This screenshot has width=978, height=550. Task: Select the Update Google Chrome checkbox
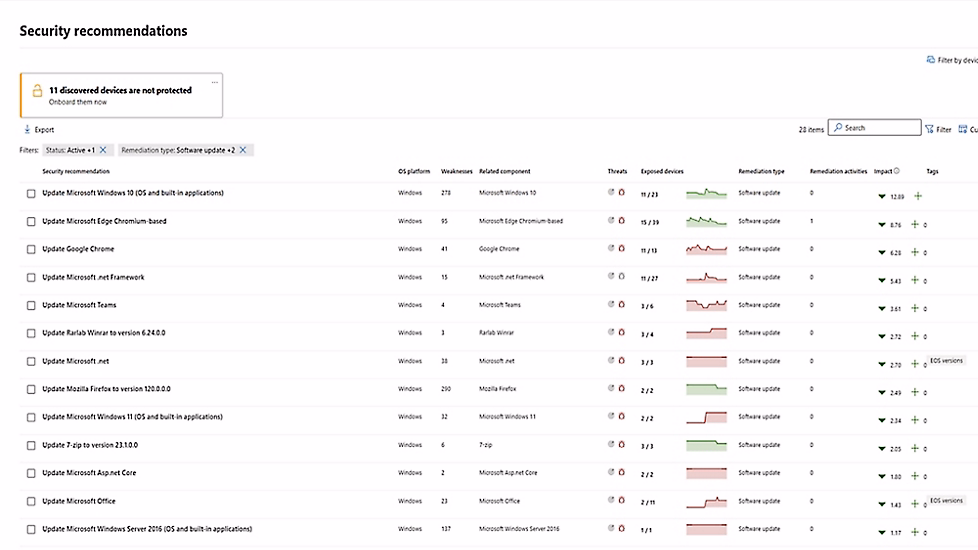tap(31, 249)
